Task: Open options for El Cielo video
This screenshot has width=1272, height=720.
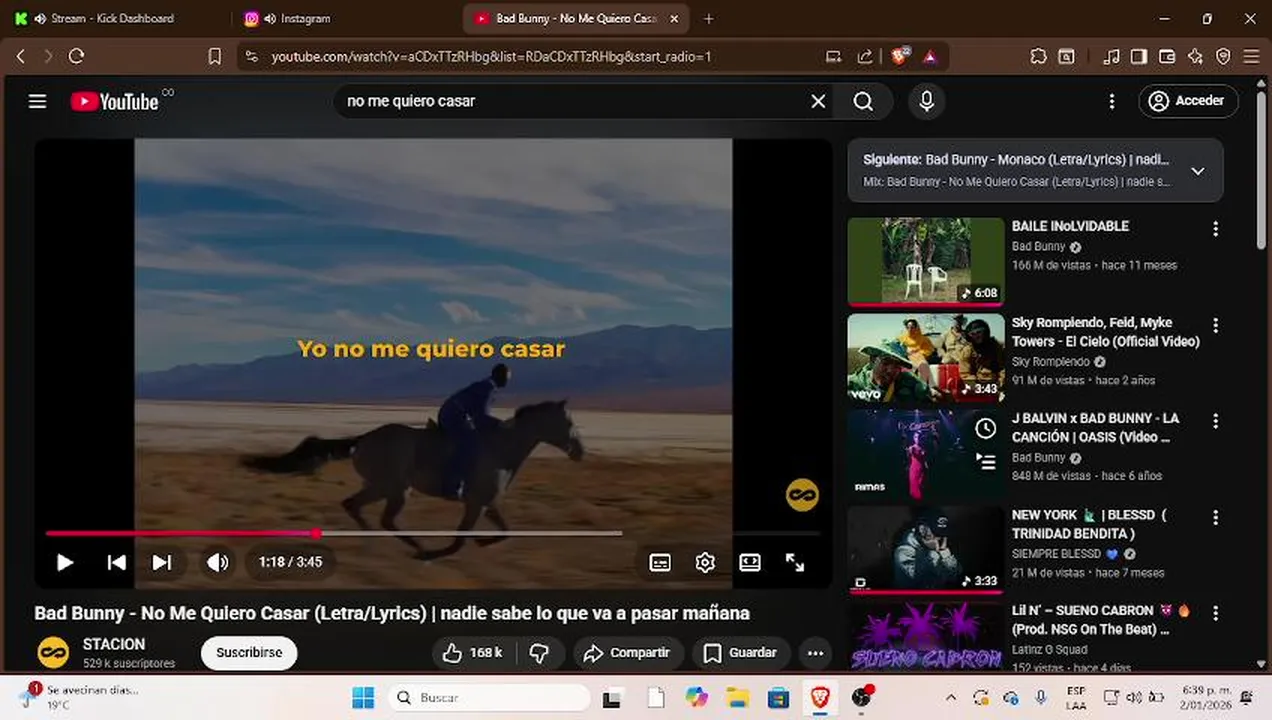Action: coord(1216,325)
